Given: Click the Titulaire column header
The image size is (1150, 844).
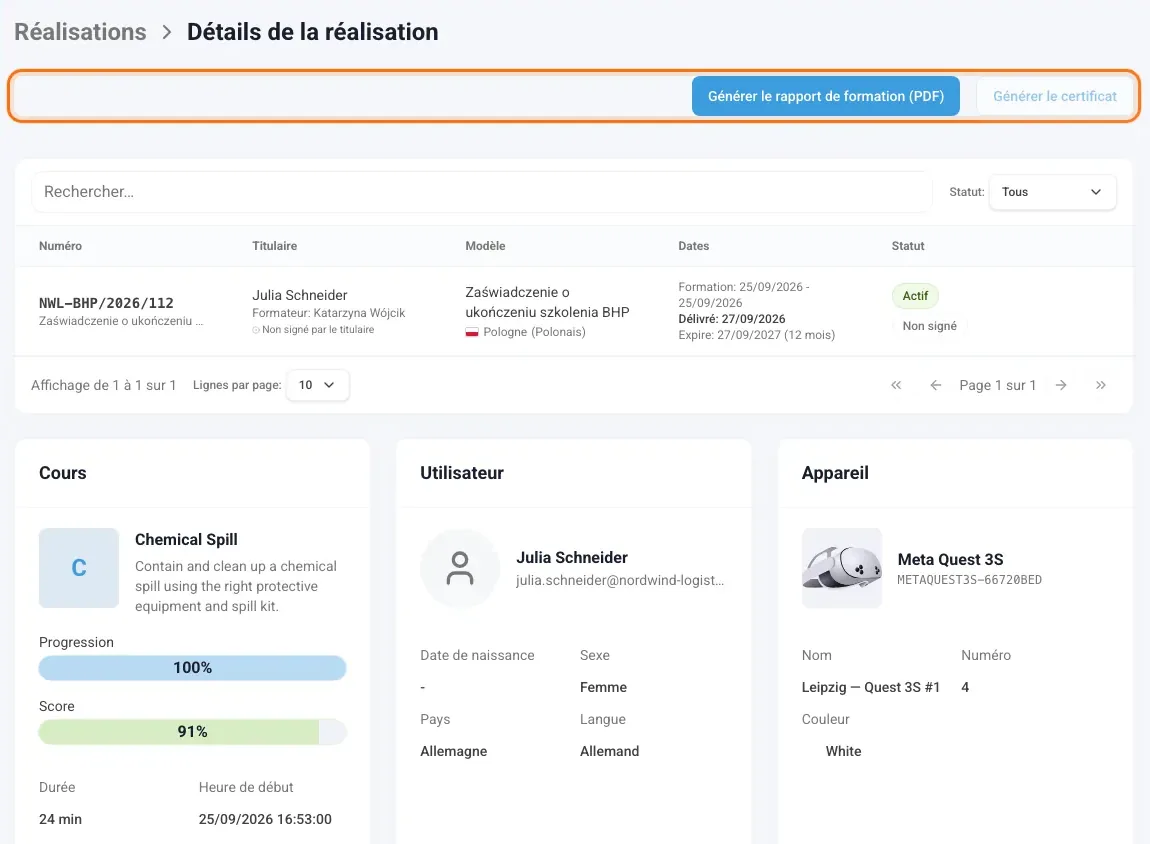Looking at the screenshot, I should 274,246.
